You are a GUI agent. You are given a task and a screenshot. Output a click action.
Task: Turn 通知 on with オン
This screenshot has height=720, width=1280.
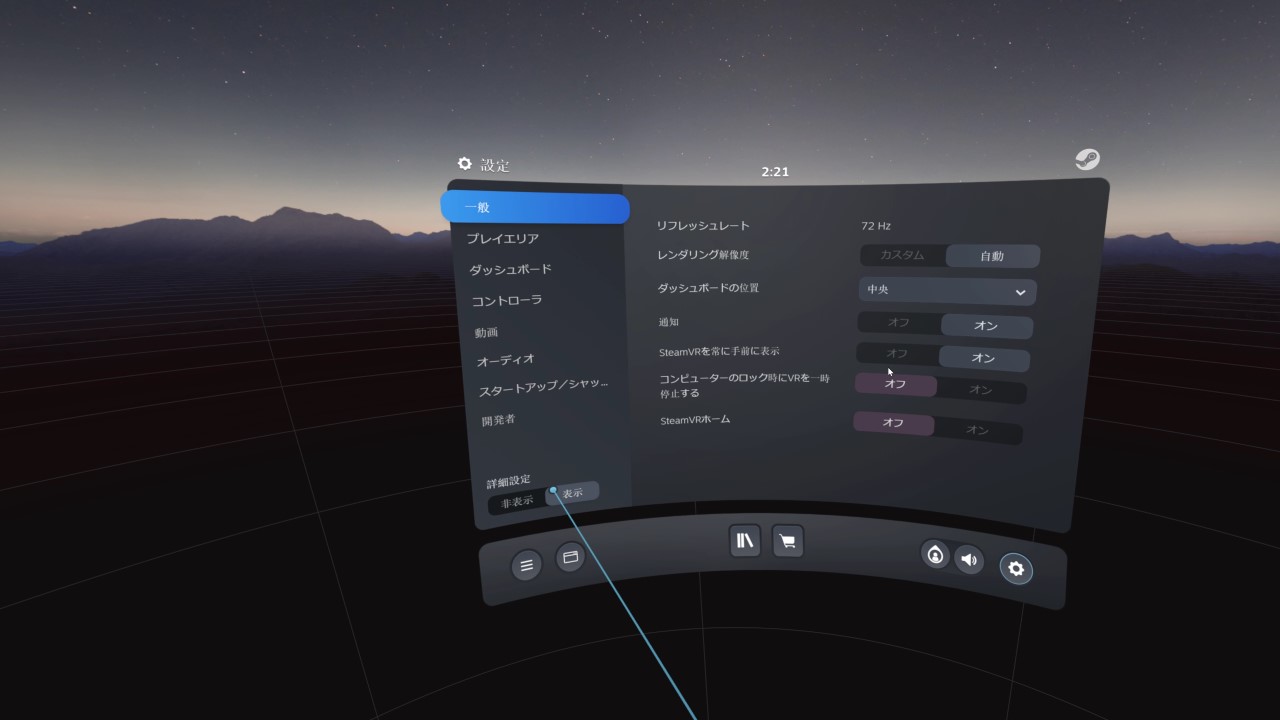(x=986, y=326)
